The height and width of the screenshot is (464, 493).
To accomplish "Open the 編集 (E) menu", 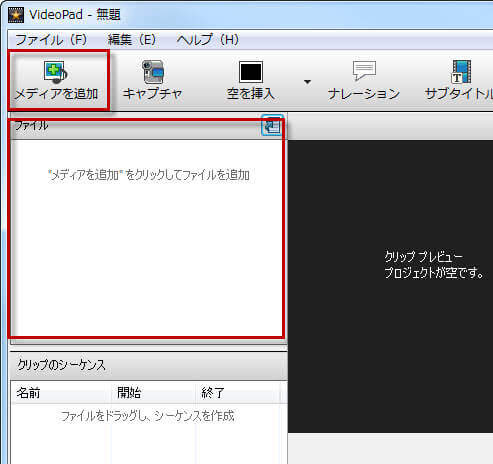I will point(132,40).
